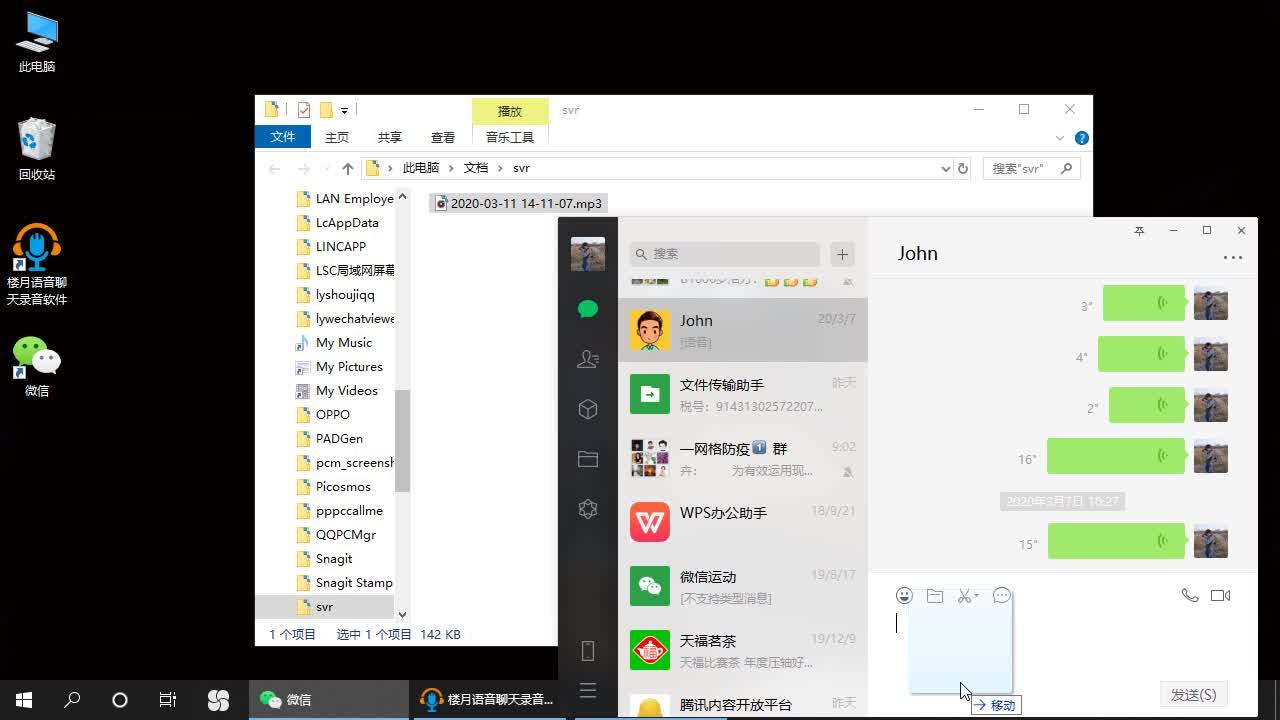Click message input text area

pos(1063,645)
